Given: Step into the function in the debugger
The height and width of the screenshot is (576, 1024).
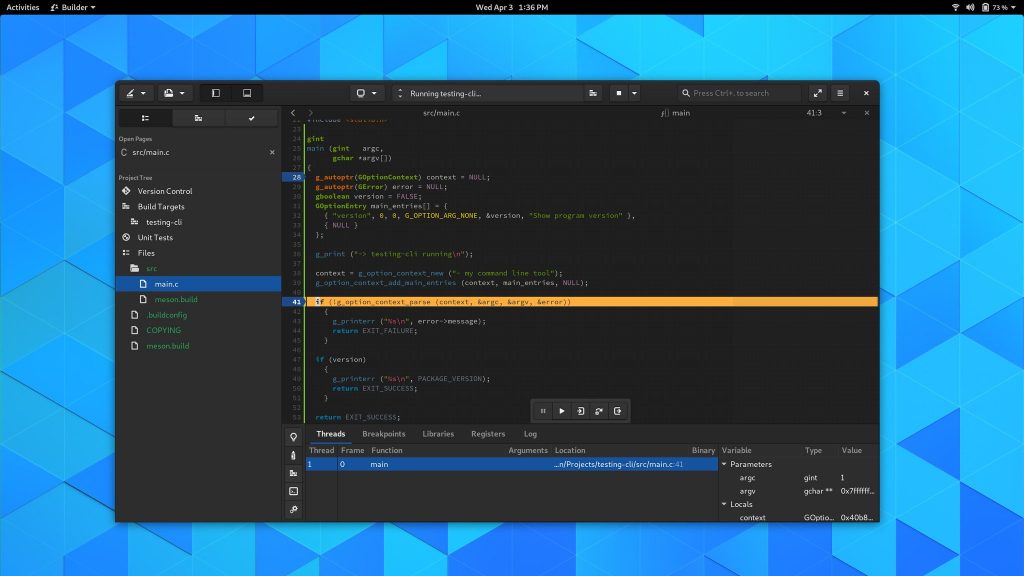Looking at the screenshot, I should point(581,411).
